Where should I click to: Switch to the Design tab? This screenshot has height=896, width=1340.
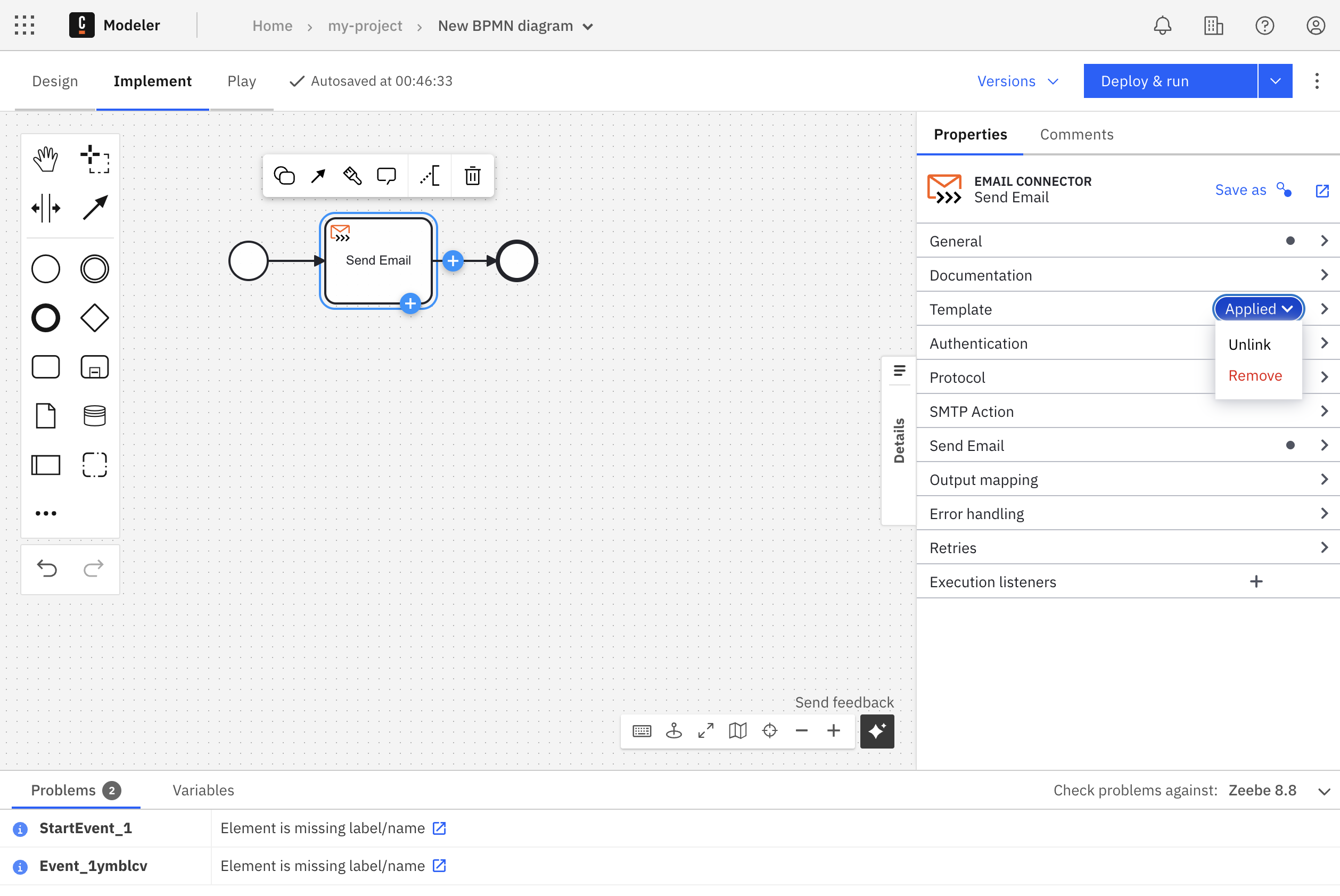click(55, 81)
